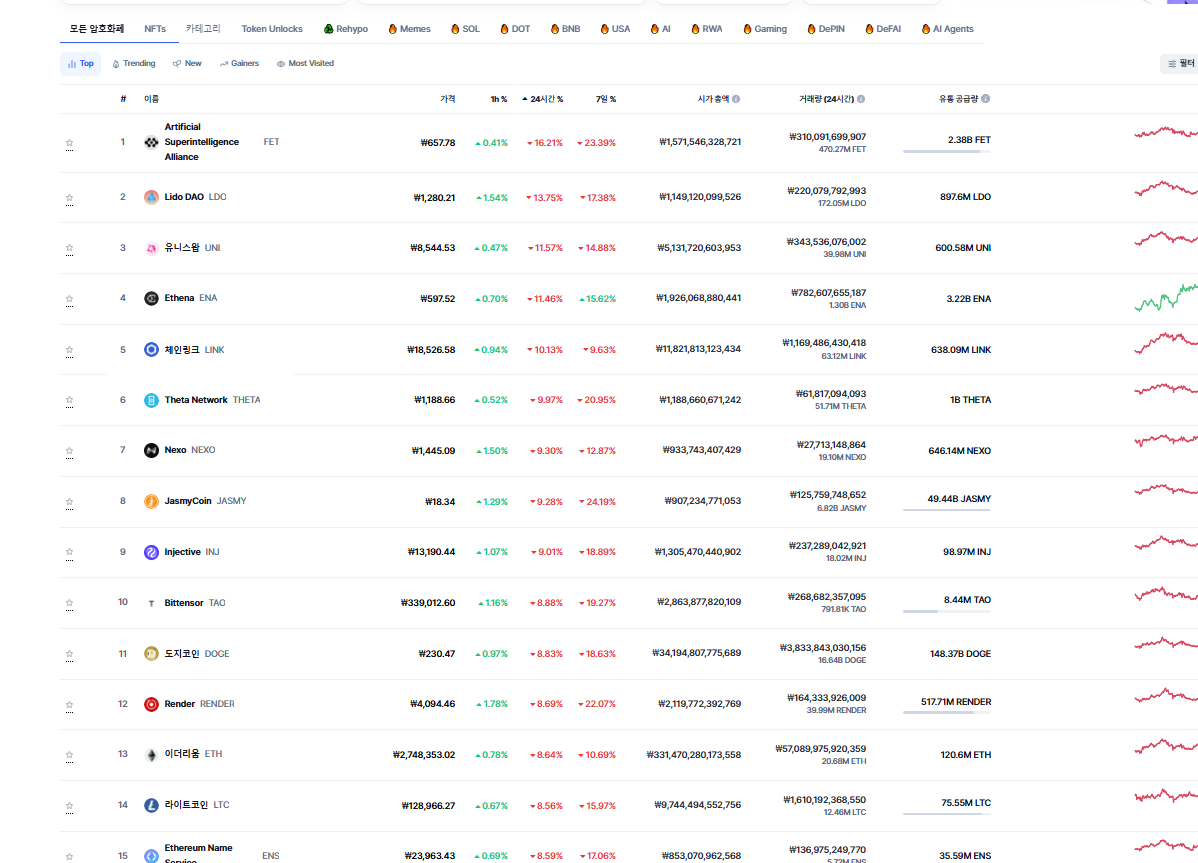Sort by the # rank column header
Image resolution: width=1198 pixels, height=863 pixels.
click(x=123, y=99)
